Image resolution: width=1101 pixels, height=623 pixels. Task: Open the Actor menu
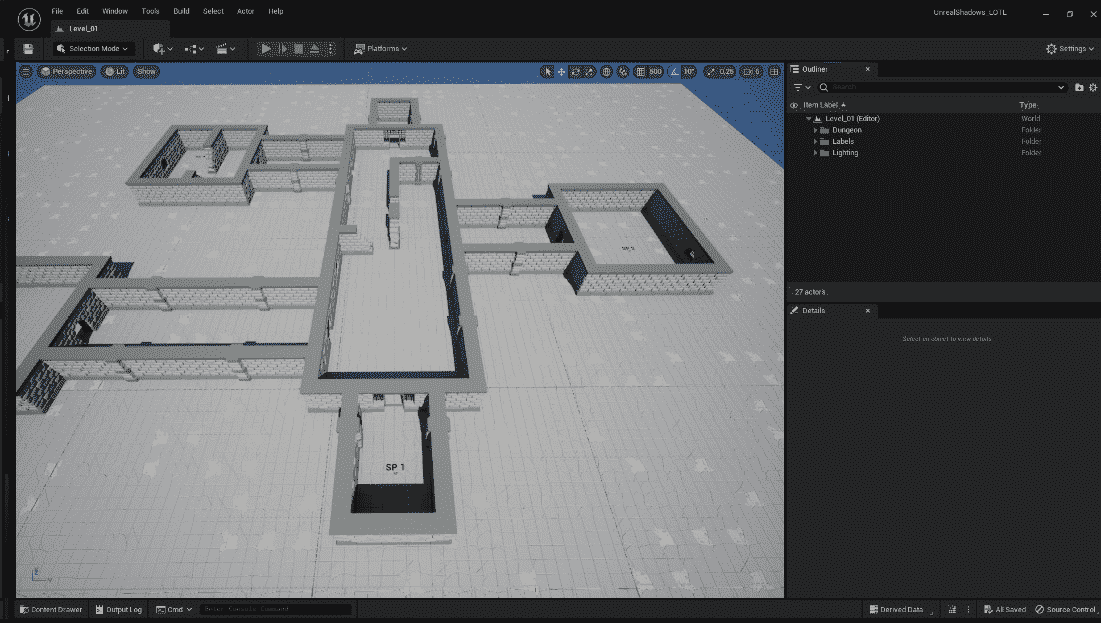tap(246, 11)
